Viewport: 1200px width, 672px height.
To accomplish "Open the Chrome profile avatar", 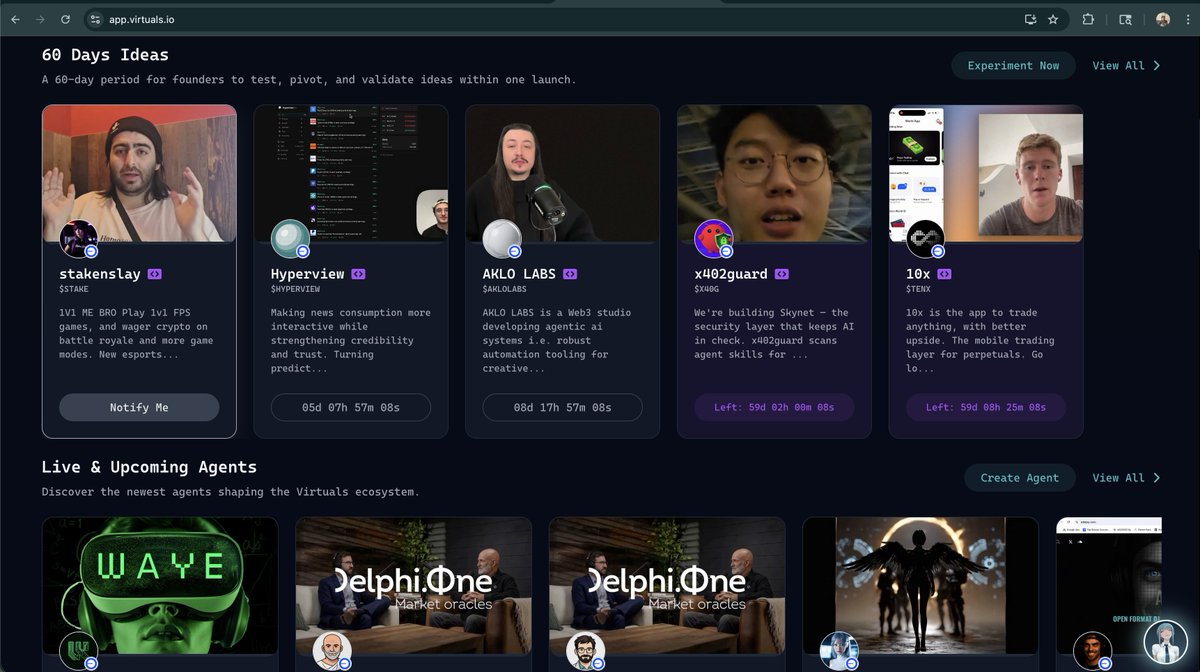I will coord(1163,19).
